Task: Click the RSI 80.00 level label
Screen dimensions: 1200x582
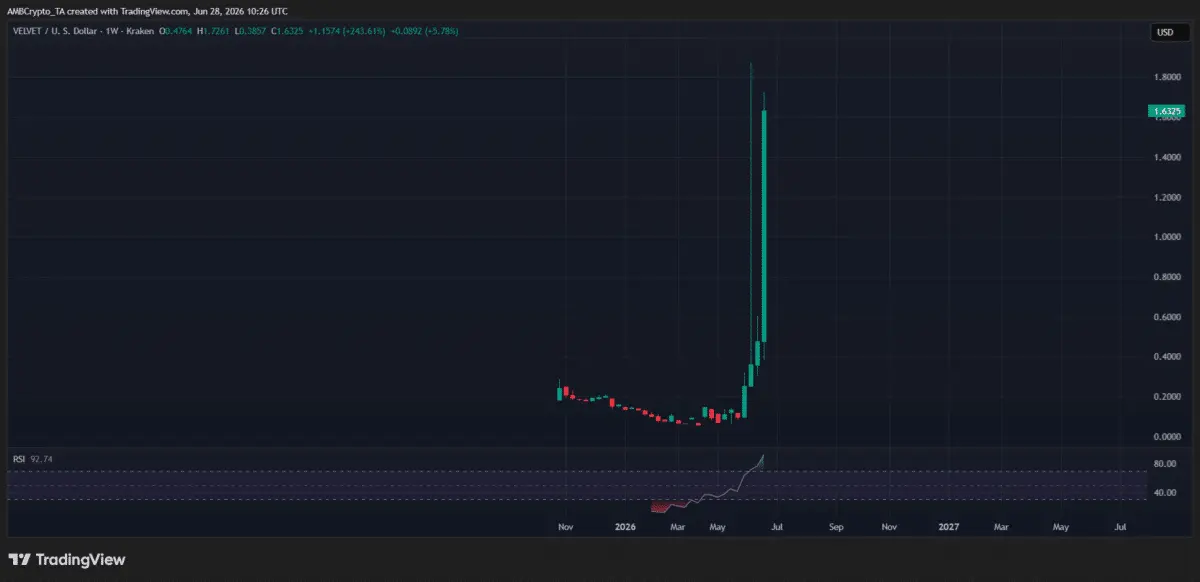Action: click(x=1165, y=464)
